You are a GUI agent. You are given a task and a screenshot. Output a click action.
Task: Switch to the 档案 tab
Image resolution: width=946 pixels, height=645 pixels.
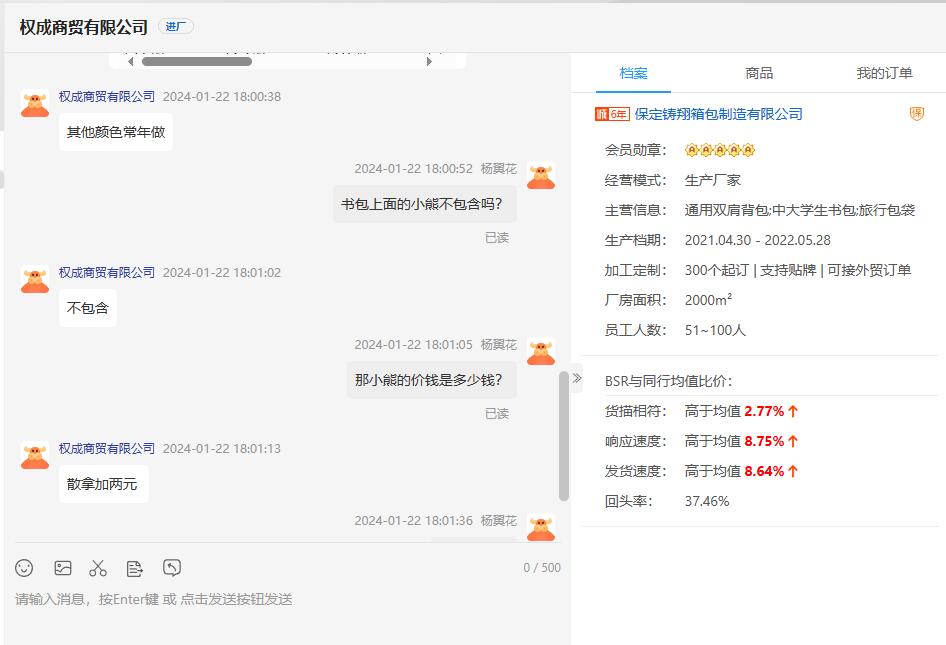tap(633, 73)
